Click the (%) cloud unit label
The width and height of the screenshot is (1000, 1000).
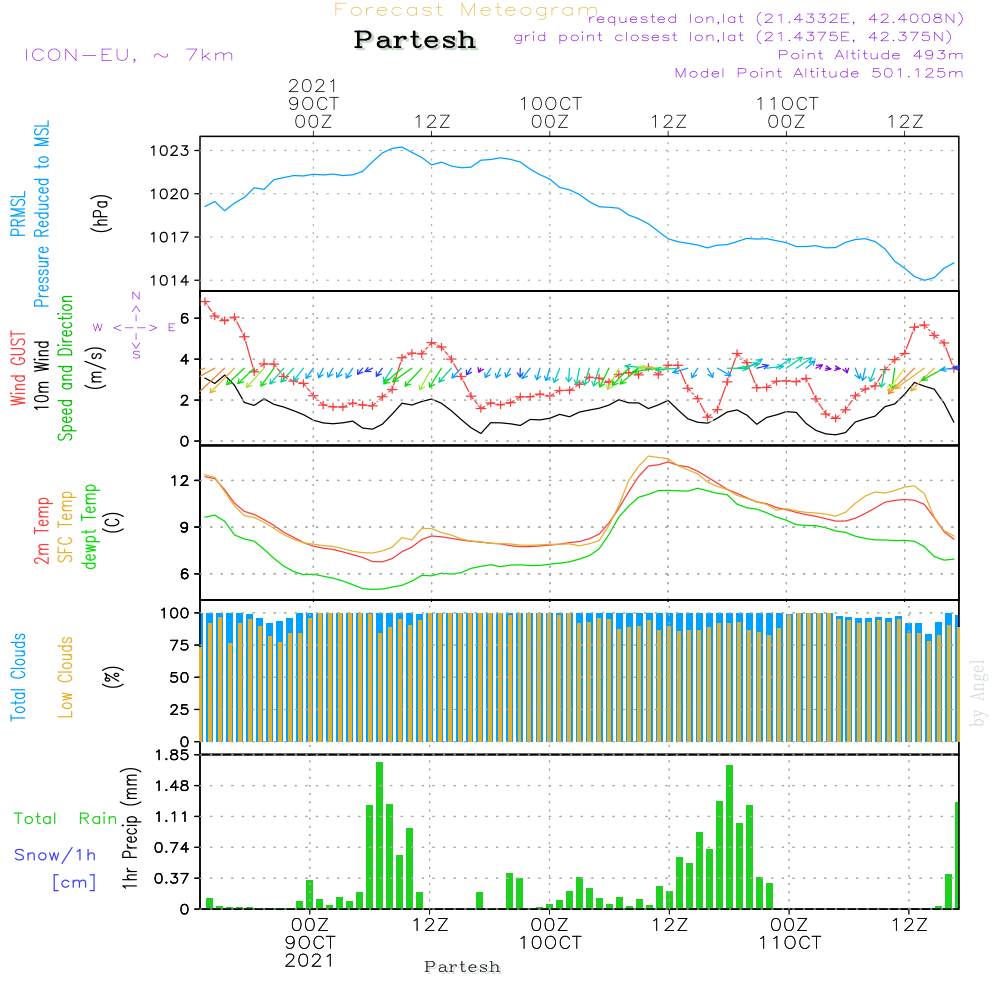tap(113, 677)
